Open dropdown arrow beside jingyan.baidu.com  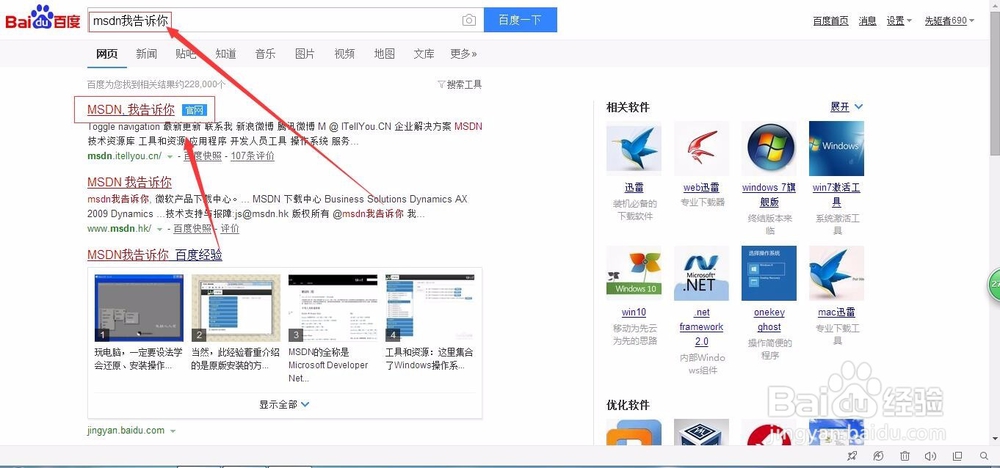[172, 431]
